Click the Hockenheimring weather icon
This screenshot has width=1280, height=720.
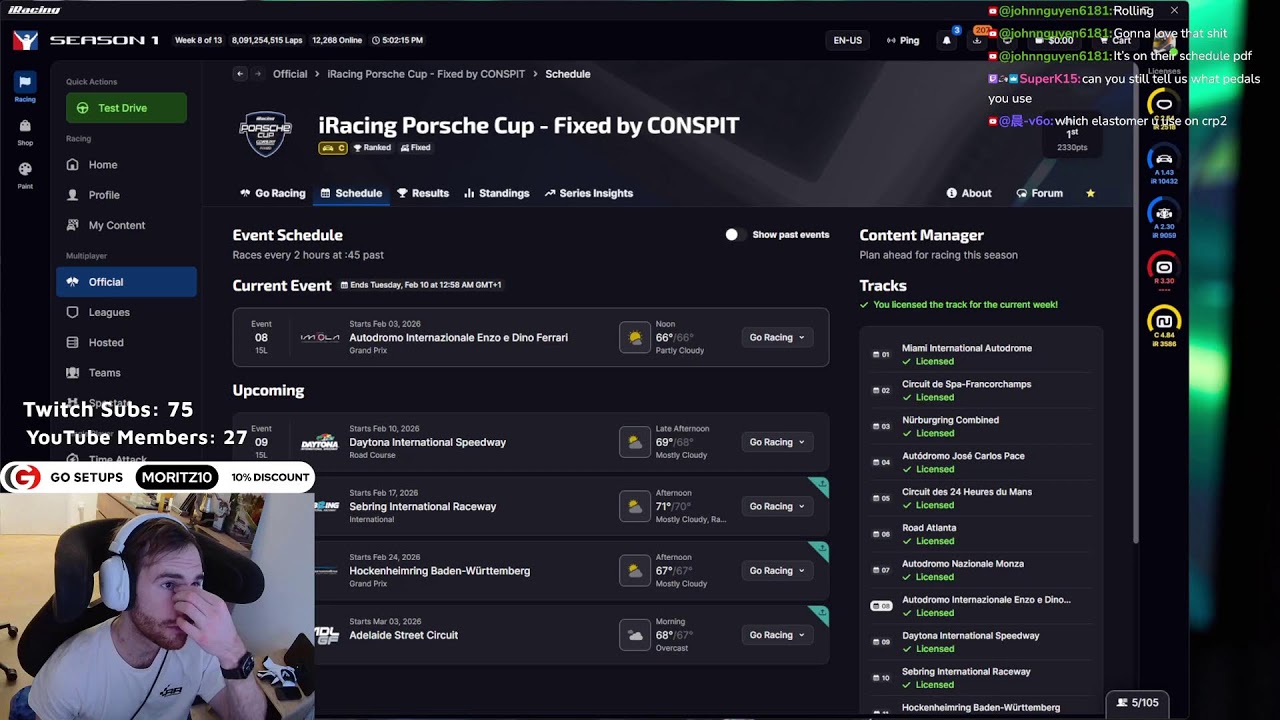(635, 571)
